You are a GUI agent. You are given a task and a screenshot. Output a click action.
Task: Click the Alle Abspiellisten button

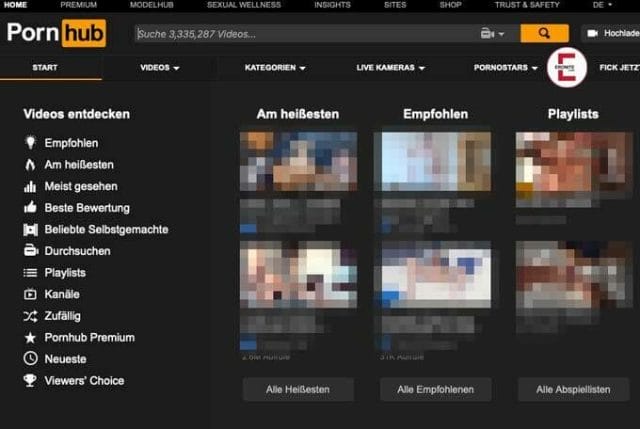573,389
